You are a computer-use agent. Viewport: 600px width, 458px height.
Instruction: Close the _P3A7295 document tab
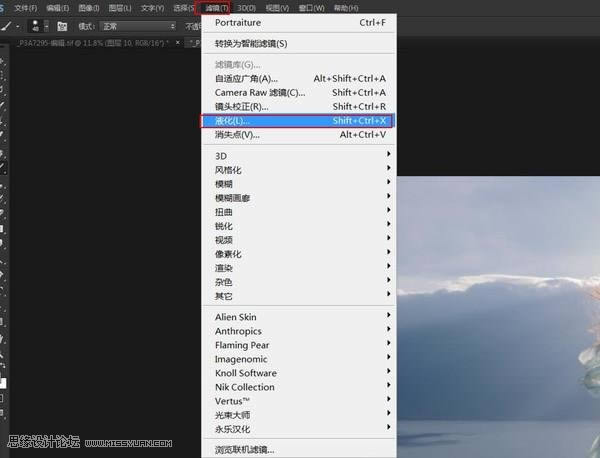pos(176,43)
